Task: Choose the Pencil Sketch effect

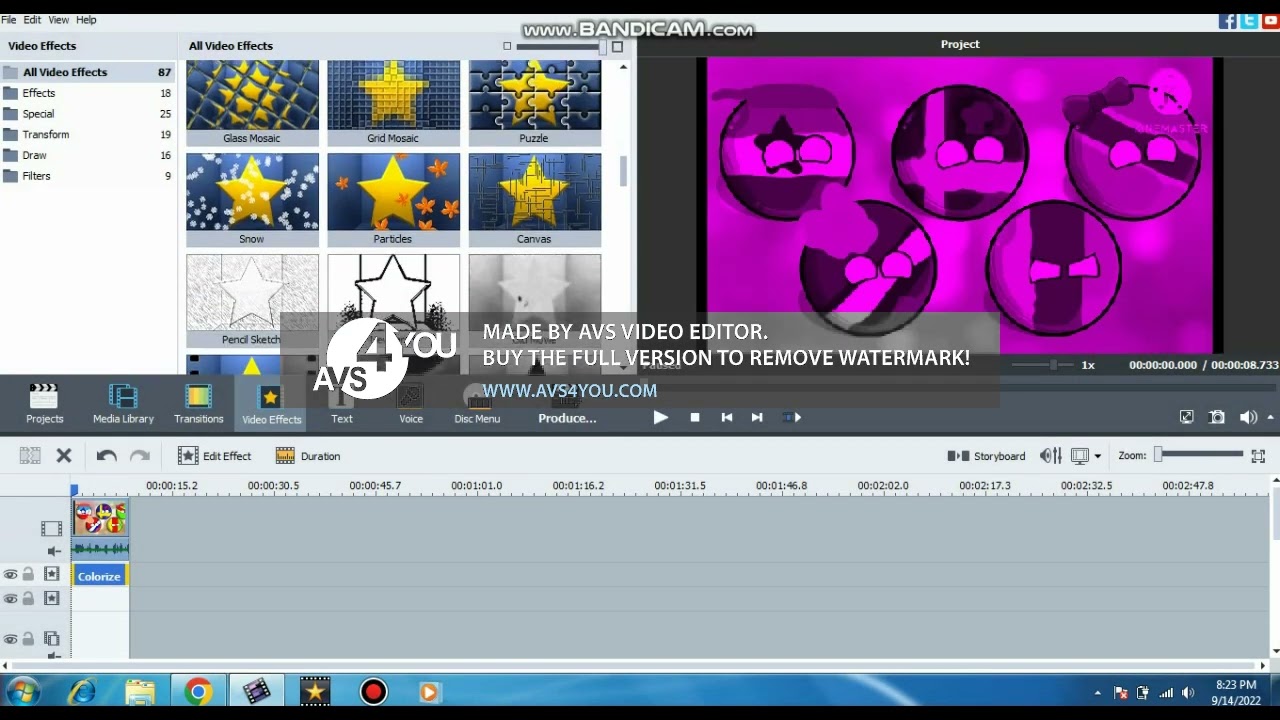Action: (x=252, y=300)
